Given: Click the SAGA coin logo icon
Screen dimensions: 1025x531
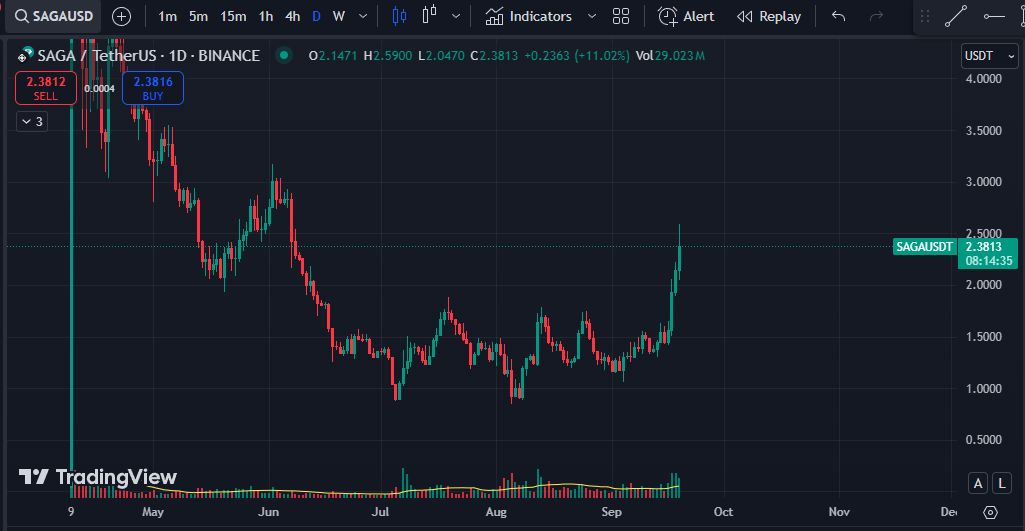Looking at the screenshot, I should coord(25,56).
